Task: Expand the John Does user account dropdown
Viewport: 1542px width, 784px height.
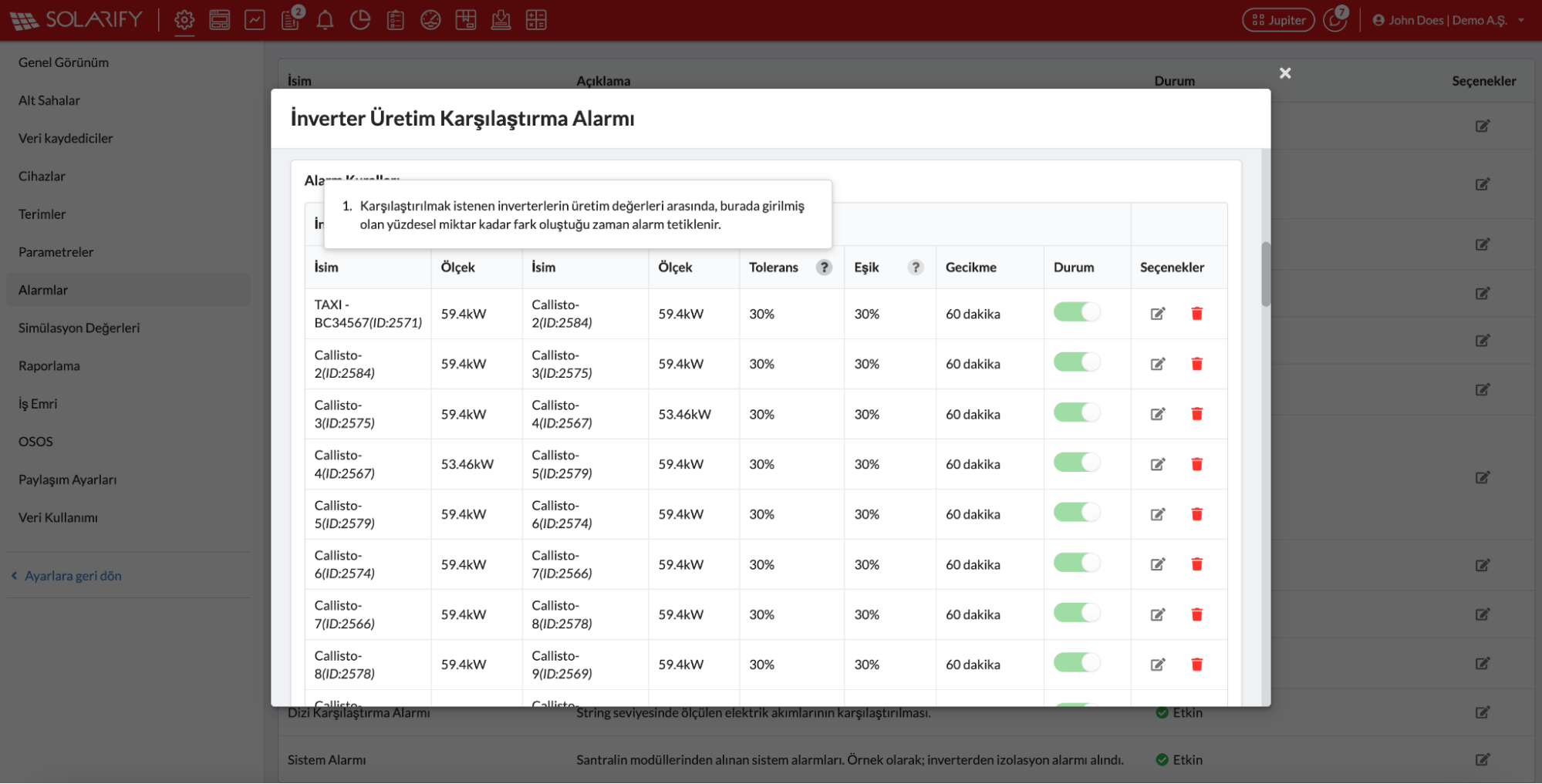Action: click(1448, 20)
